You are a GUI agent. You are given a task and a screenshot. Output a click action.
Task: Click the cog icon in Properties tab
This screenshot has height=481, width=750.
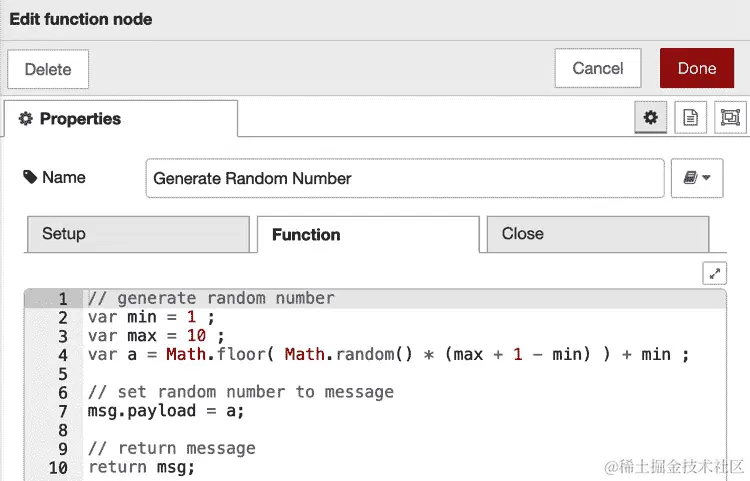point(25,119)
